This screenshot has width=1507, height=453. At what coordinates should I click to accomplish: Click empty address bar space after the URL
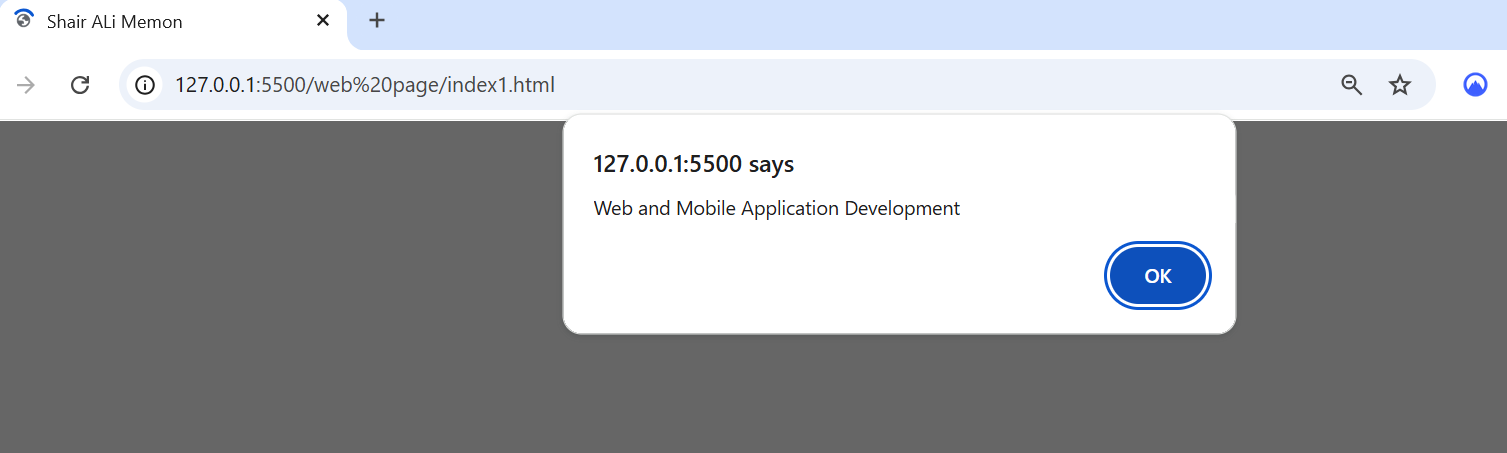click(x=900, y=85)
